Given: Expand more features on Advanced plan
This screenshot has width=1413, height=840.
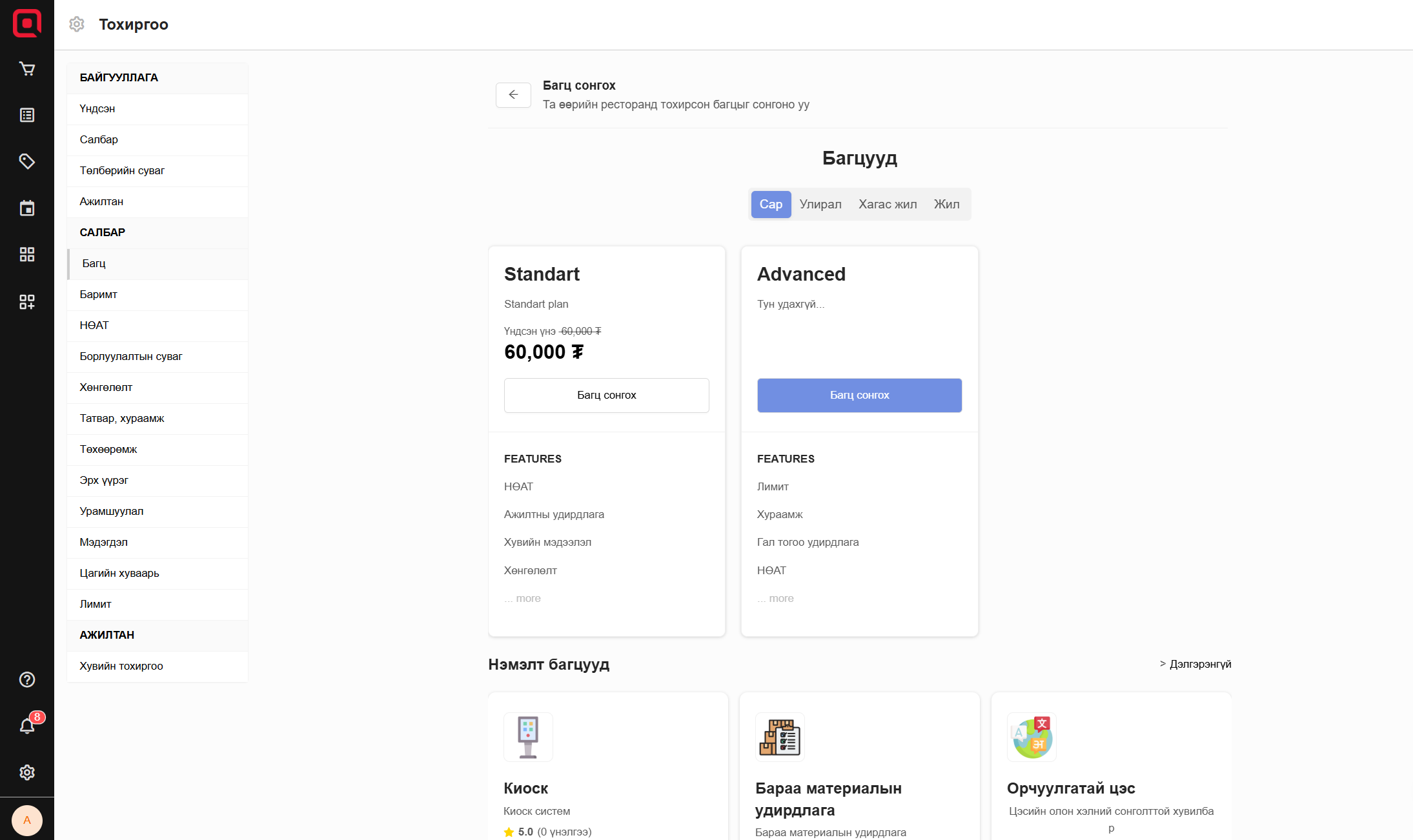Looking at the screenshot, I should tap(781, 599).
